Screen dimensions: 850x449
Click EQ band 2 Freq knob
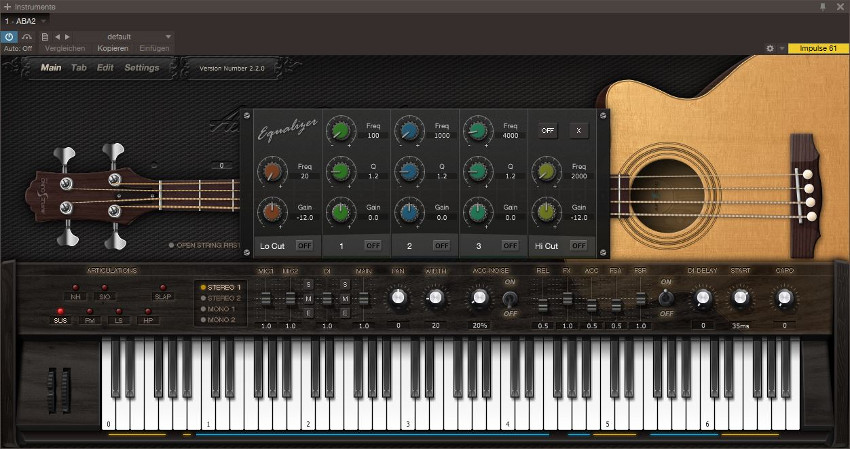[x=409, y=131]
